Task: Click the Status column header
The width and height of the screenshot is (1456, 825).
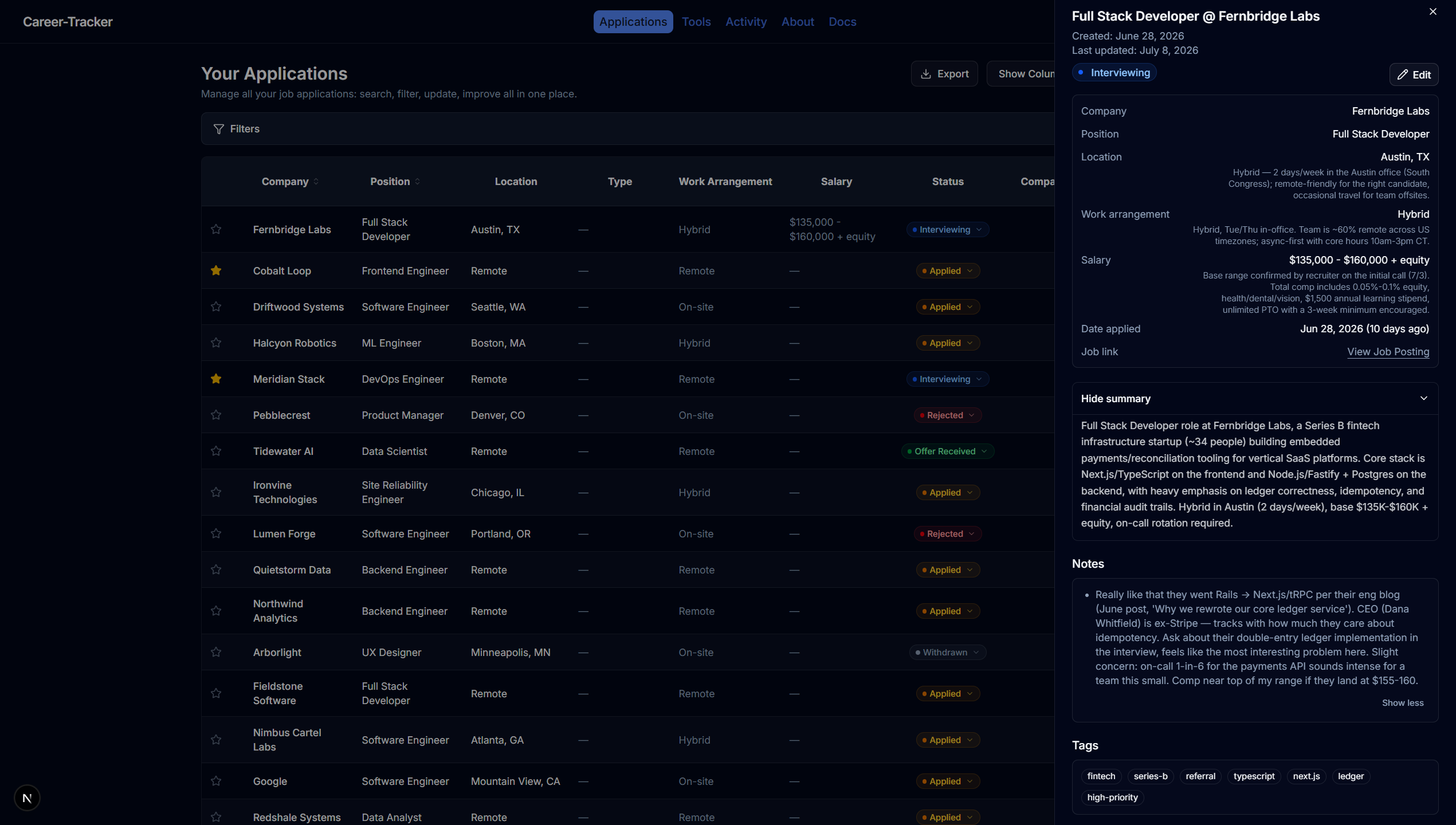Action: [947, 182]
